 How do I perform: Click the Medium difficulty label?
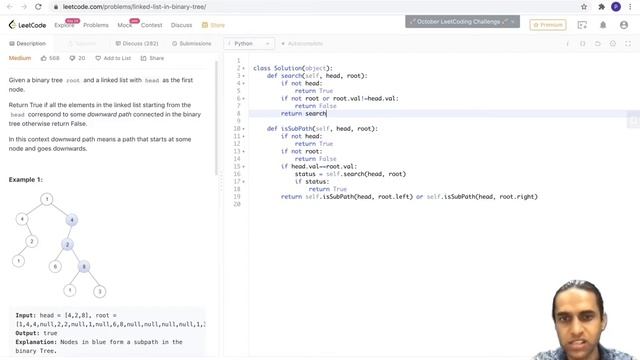click(x=20, y=58)
